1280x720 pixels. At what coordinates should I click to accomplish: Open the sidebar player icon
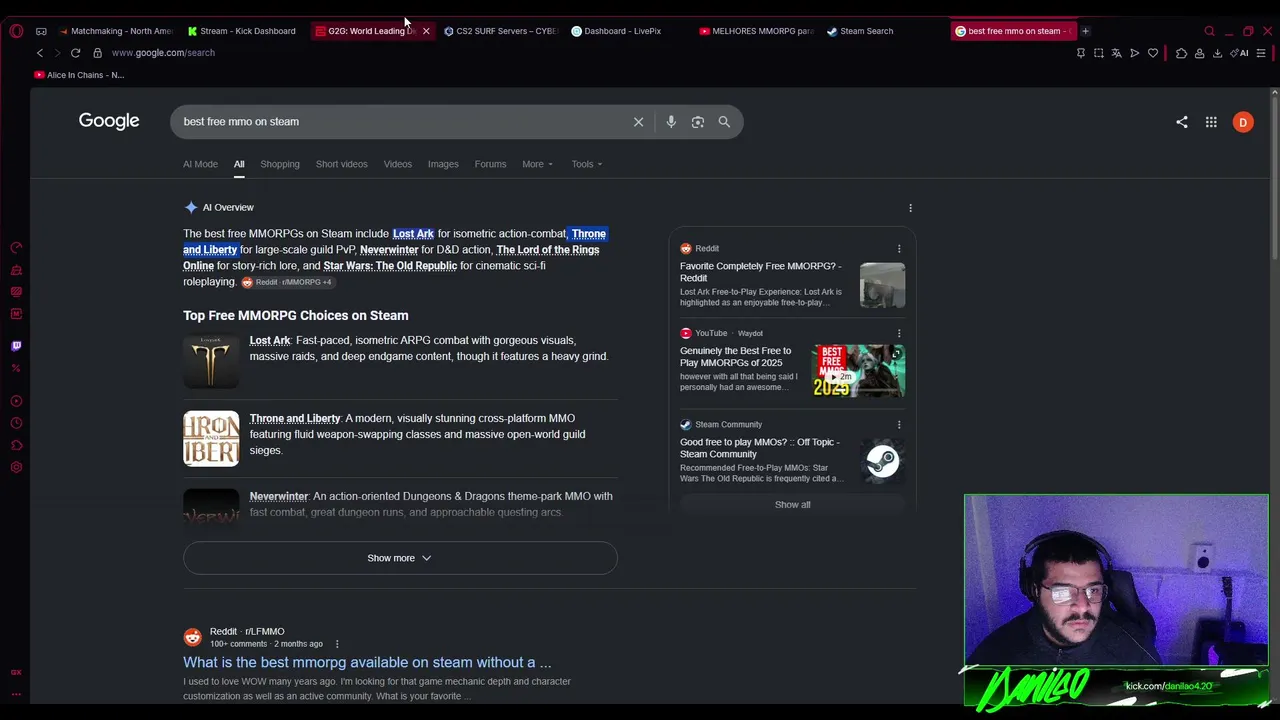(16, 401)
